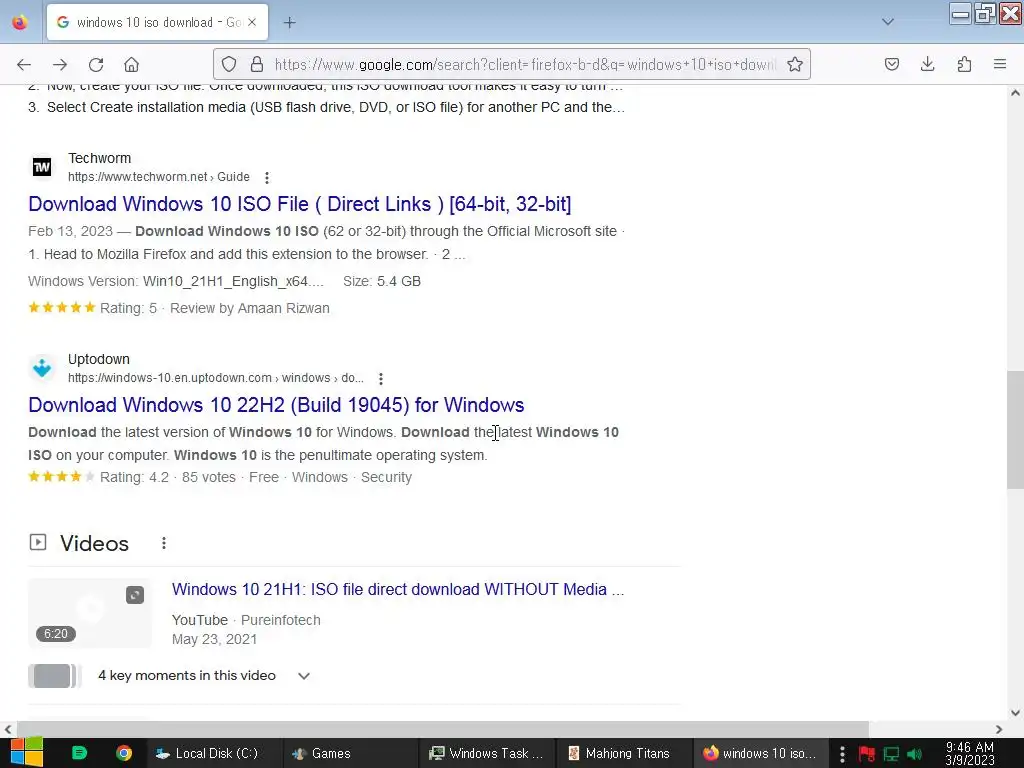Launch Chrome from the taskbar
Image resolution: width=1024 pixels, height=768 pixels.
pyautogui.click(x=124, y=753)
